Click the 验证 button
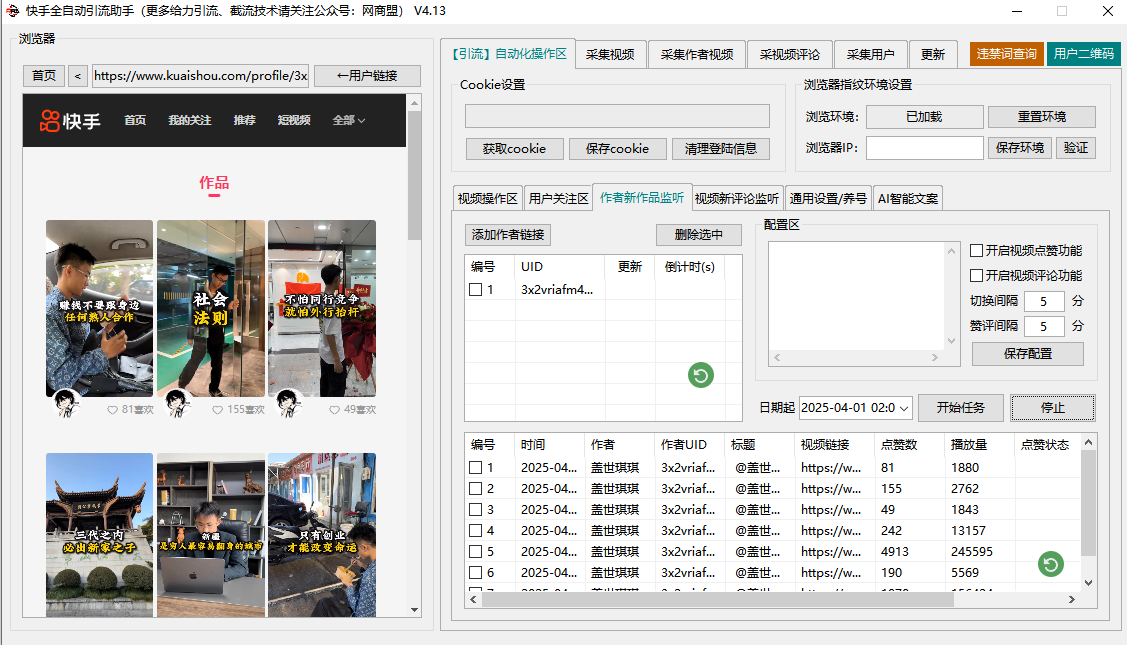The image size is (1127, 645). [x=1076, y=147]
